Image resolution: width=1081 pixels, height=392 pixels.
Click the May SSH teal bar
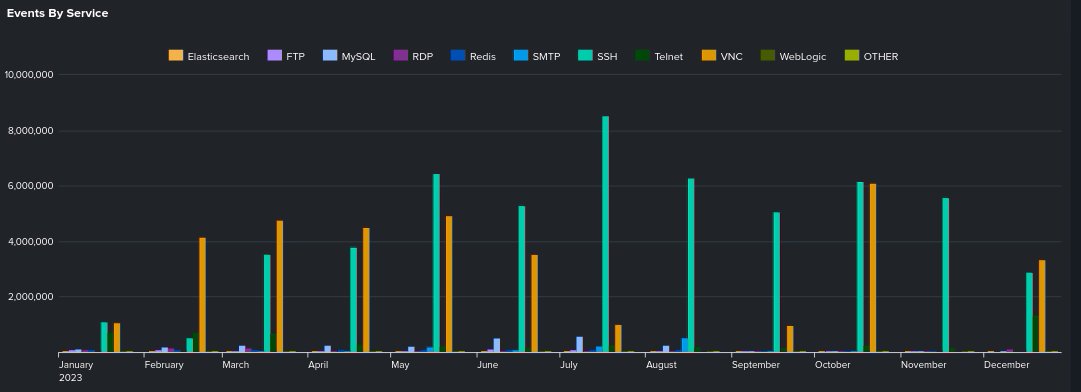click(436, 263)
